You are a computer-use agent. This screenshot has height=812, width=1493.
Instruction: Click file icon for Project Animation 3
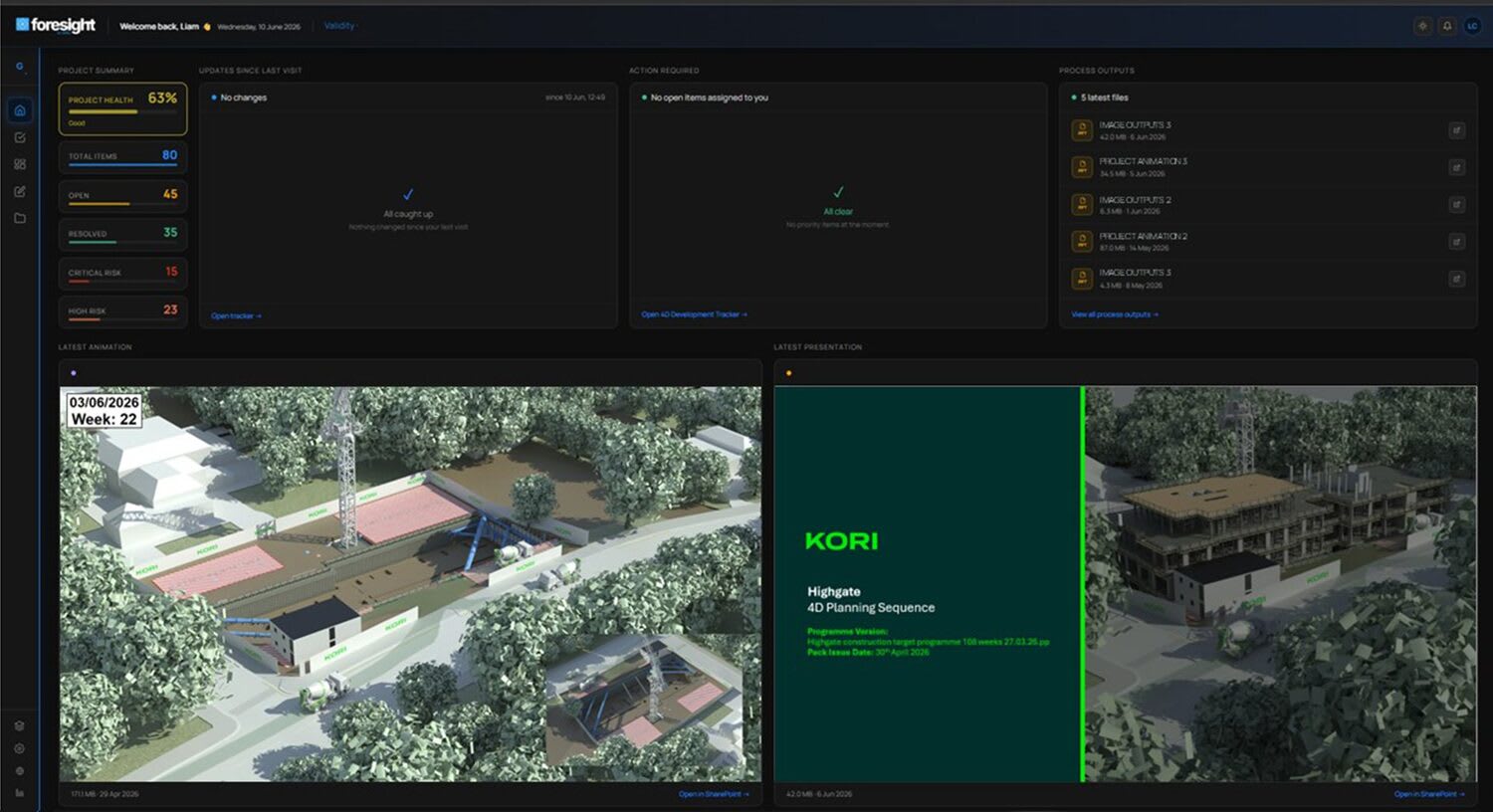click(x=1082, y=167)
